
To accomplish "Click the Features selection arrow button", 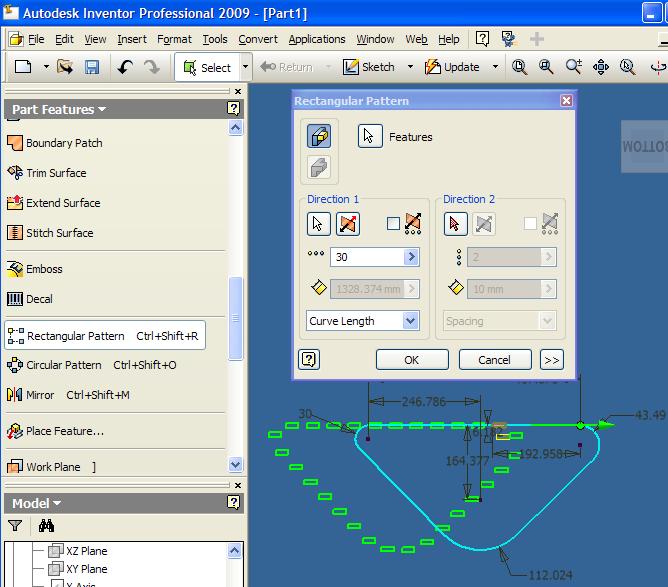I will coord(370,136).
